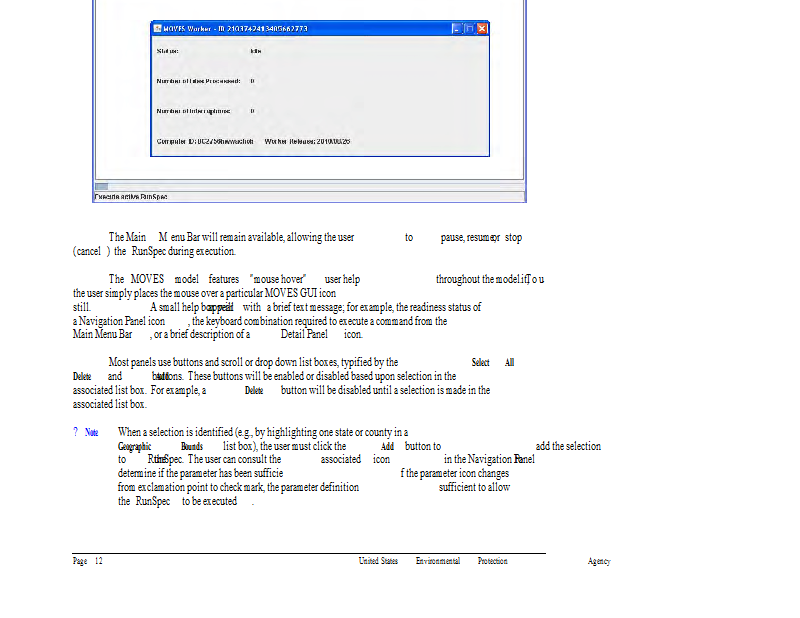Click the bold Note label
This screenshot has height=618, width=800.
(x=92, y=432)
